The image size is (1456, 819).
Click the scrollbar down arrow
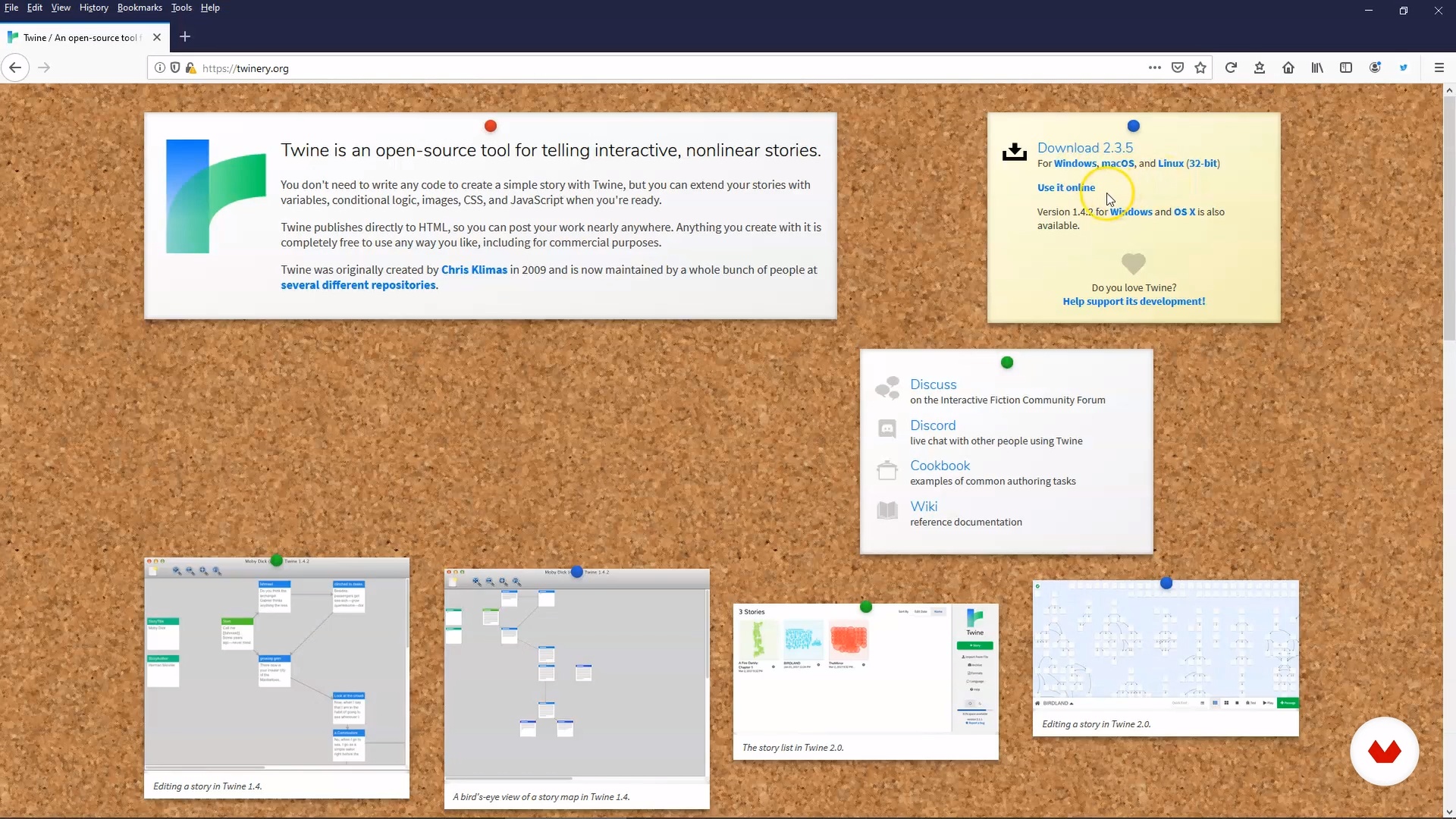[1449, 811]
